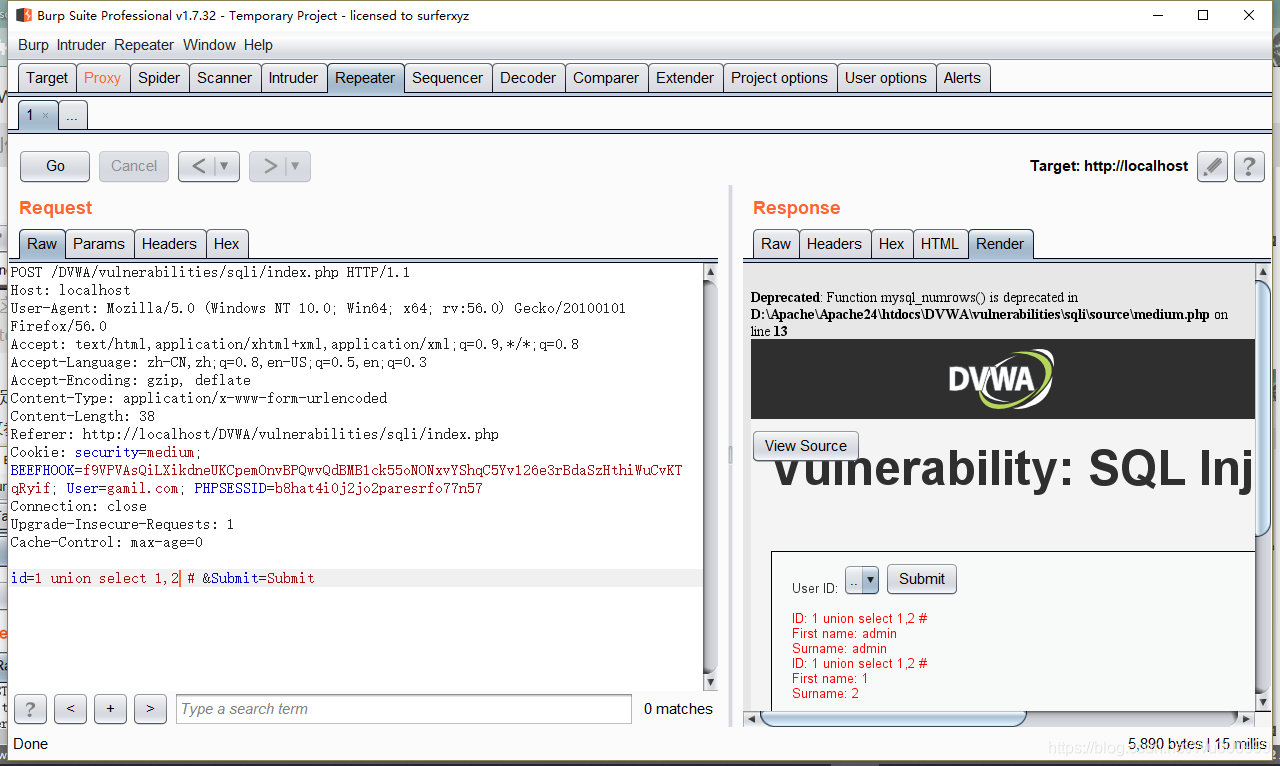The image size is (1280, 766).
Task: Switch to the Decoder tab
Action: [x=528, y=78]
